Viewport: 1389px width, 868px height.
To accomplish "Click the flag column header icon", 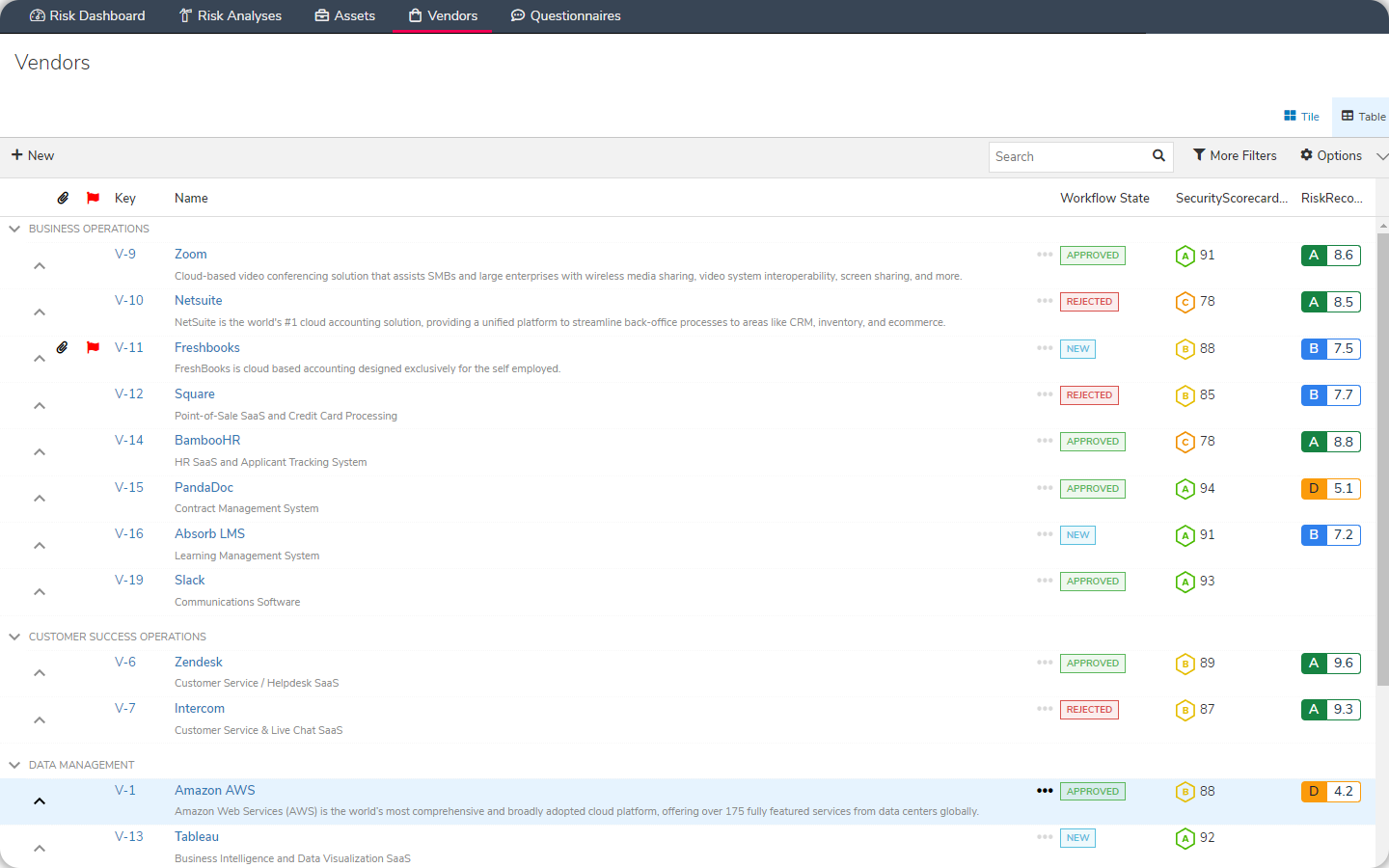I will click(x=93, y=198).
